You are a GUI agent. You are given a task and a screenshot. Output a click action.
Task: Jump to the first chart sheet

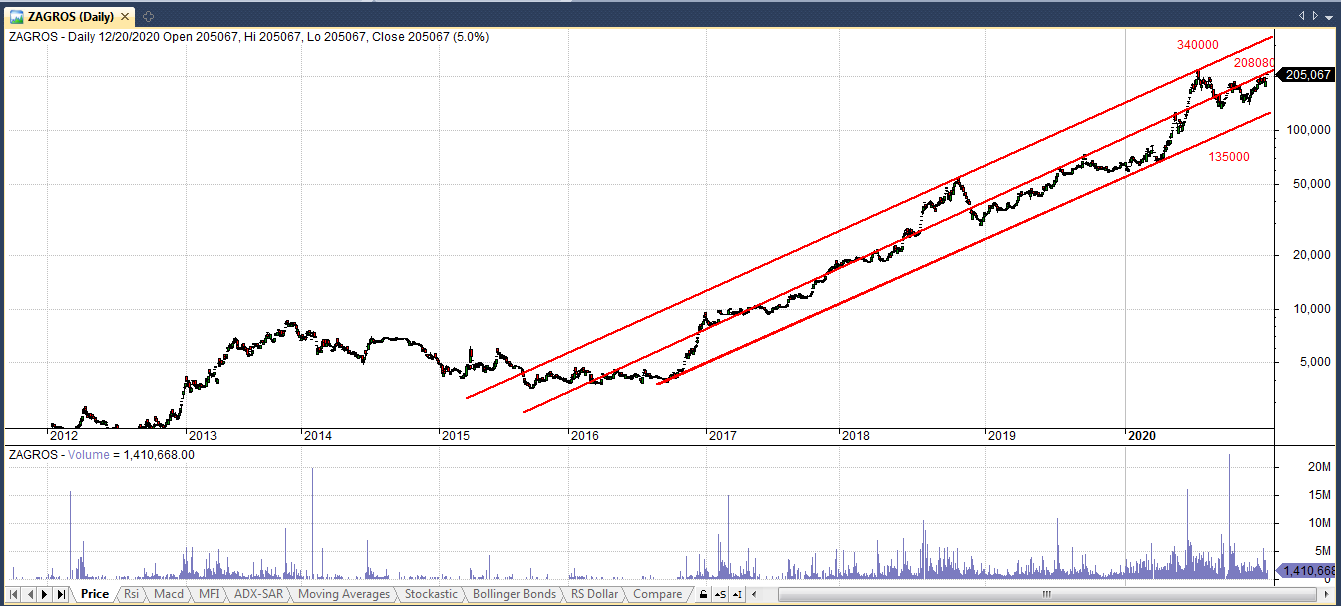pos(12,594)
